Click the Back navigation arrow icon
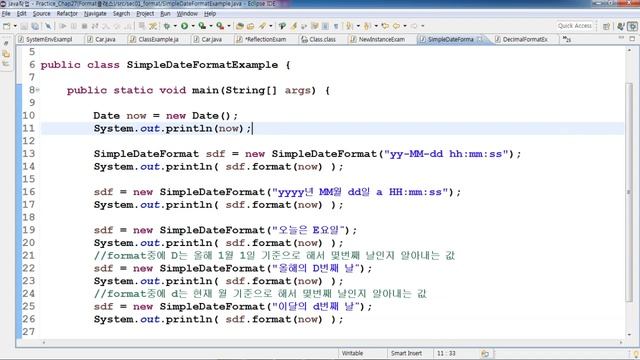640x360 pixels. 396,26
